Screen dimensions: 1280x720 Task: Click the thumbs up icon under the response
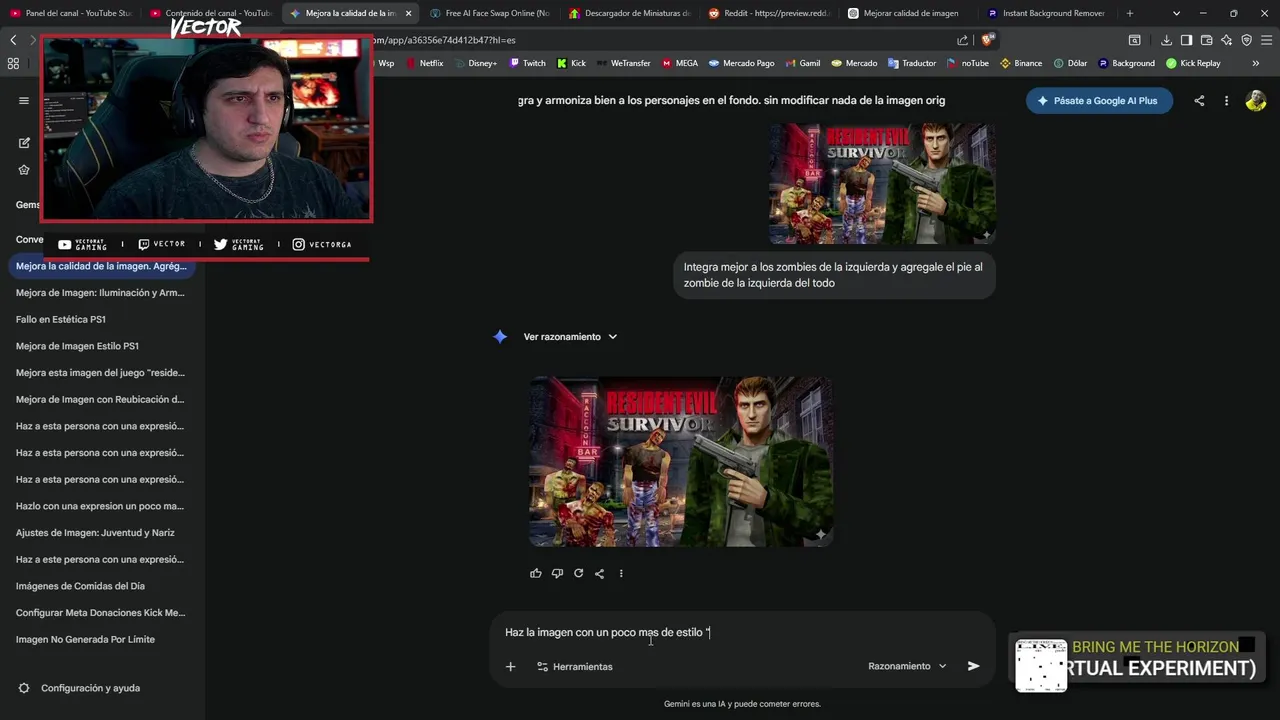tap(536, 573)
